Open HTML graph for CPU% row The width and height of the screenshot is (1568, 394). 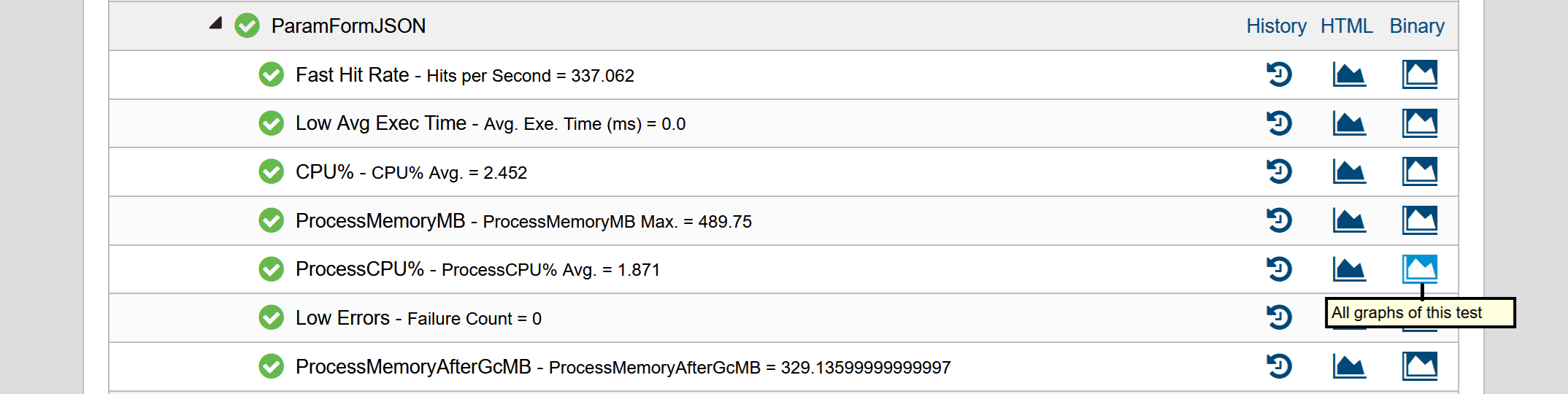[x=1349, y=171]
